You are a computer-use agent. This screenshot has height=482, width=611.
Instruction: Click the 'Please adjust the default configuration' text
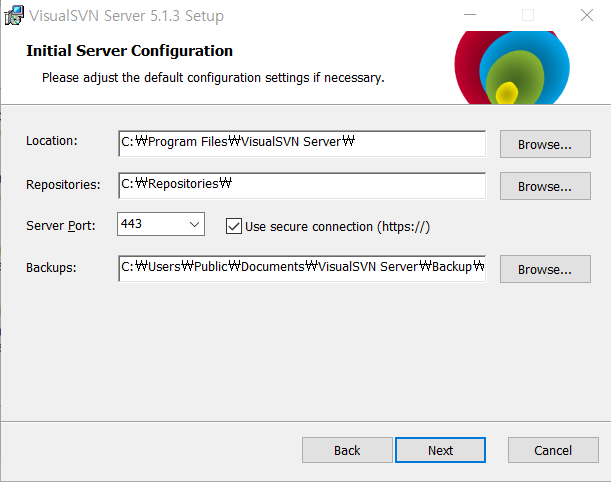click(213, 78)
